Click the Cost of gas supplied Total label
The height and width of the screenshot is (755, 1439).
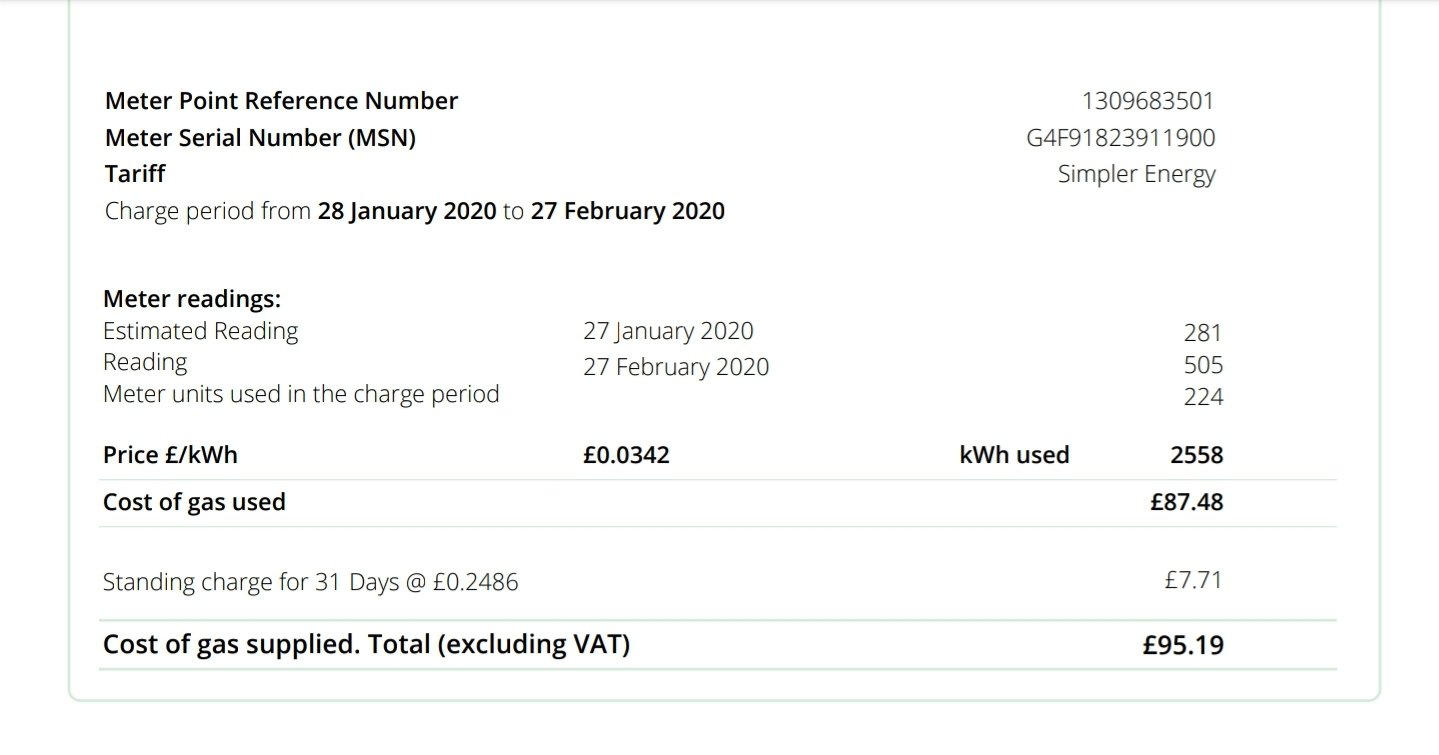[366, 645]
